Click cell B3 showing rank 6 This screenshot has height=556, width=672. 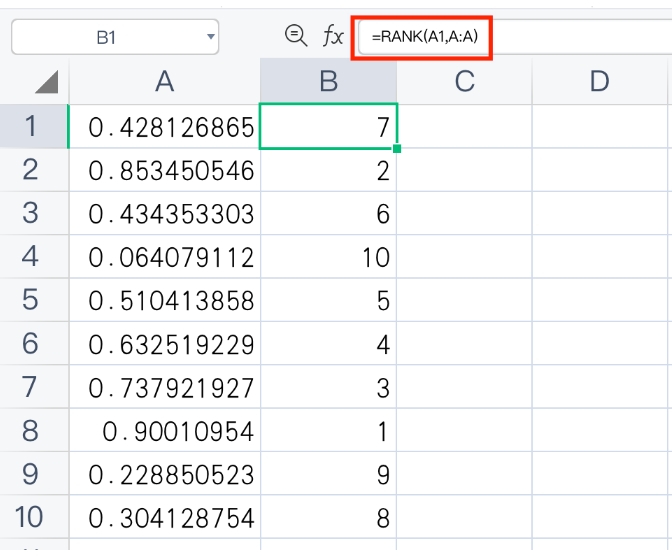[x=328, y=213]
